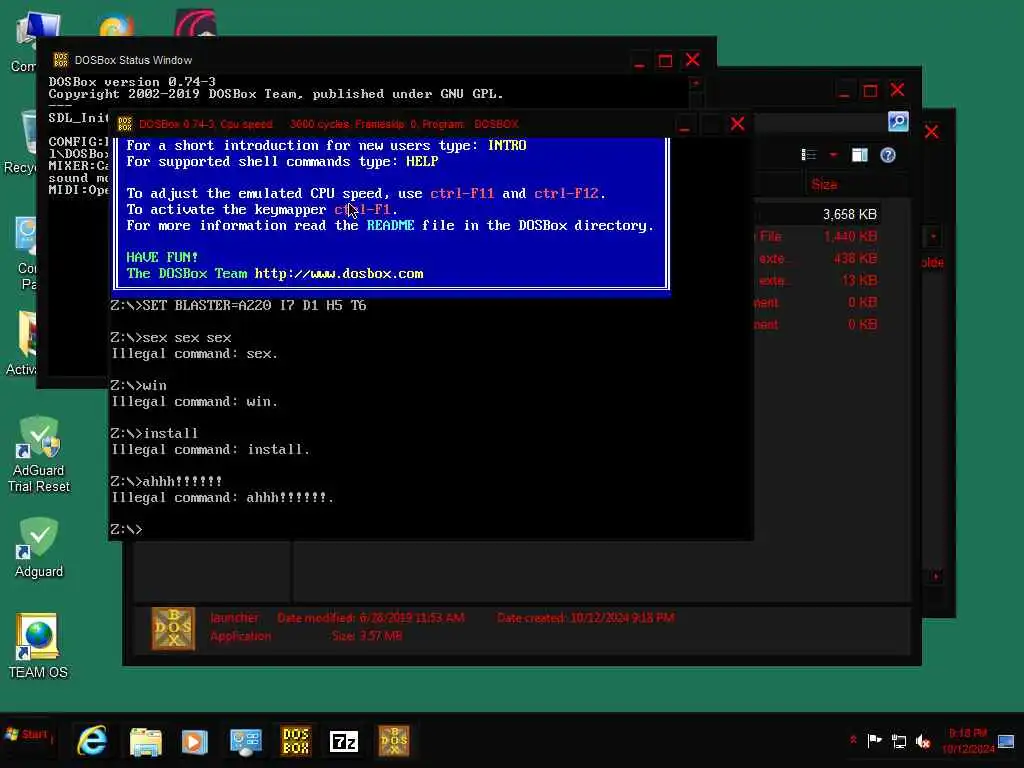Screen dimensions: 1024x768
Task: Select the wooden DOSBox launcher taskbar icon
Action: [394, 741]
